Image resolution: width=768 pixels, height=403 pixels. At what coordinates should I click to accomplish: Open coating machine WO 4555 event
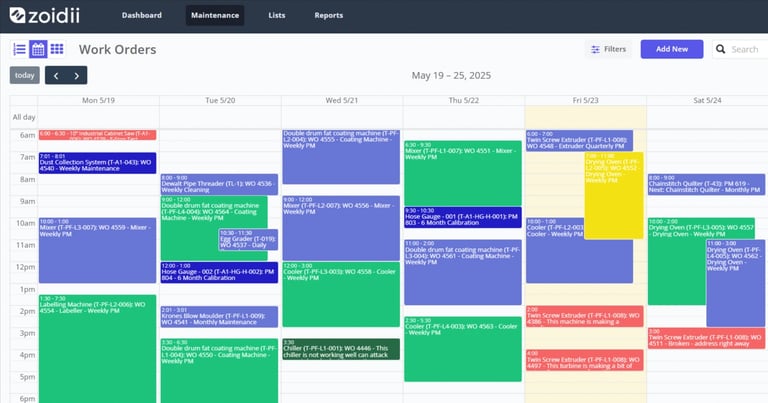point(341,157)
